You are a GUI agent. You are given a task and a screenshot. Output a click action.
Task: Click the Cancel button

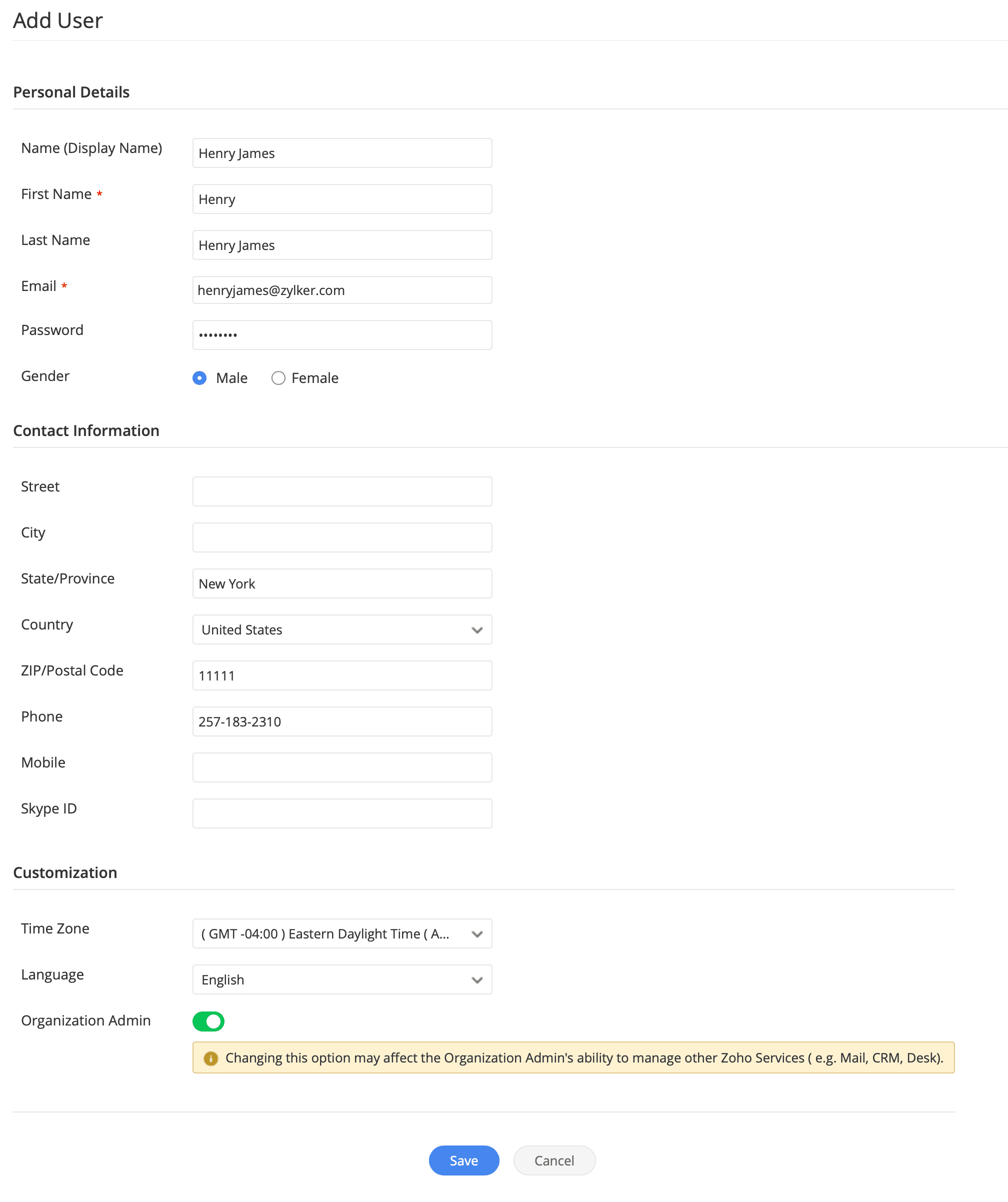coord(553,1160)
